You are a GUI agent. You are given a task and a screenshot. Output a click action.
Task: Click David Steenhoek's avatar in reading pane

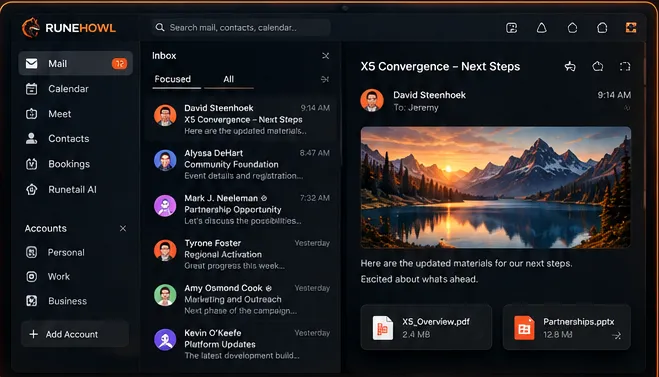pos(372,100)
